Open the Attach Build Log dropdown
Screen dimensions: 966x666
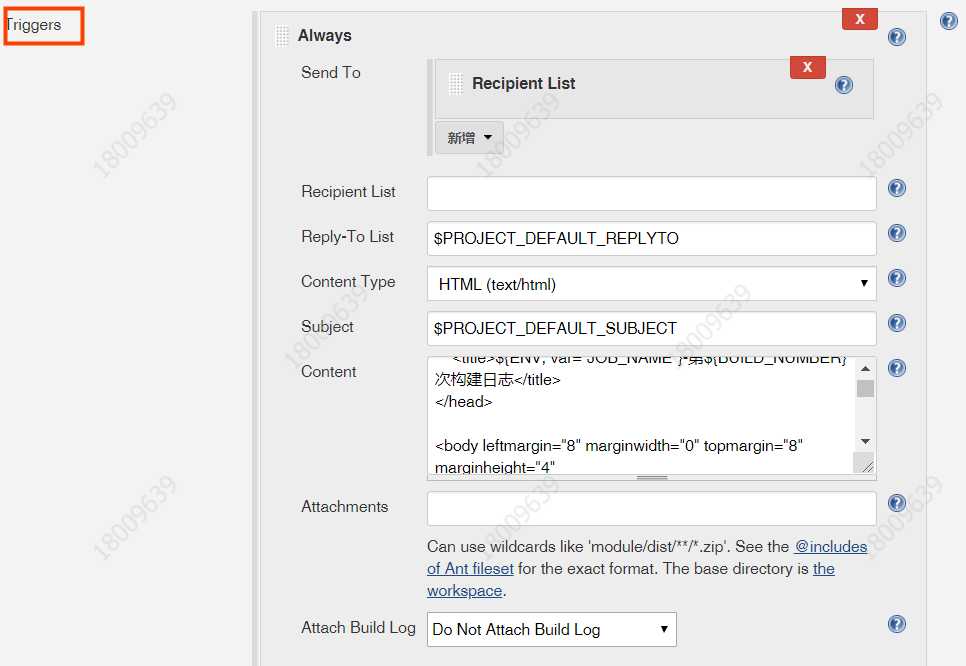551,629
